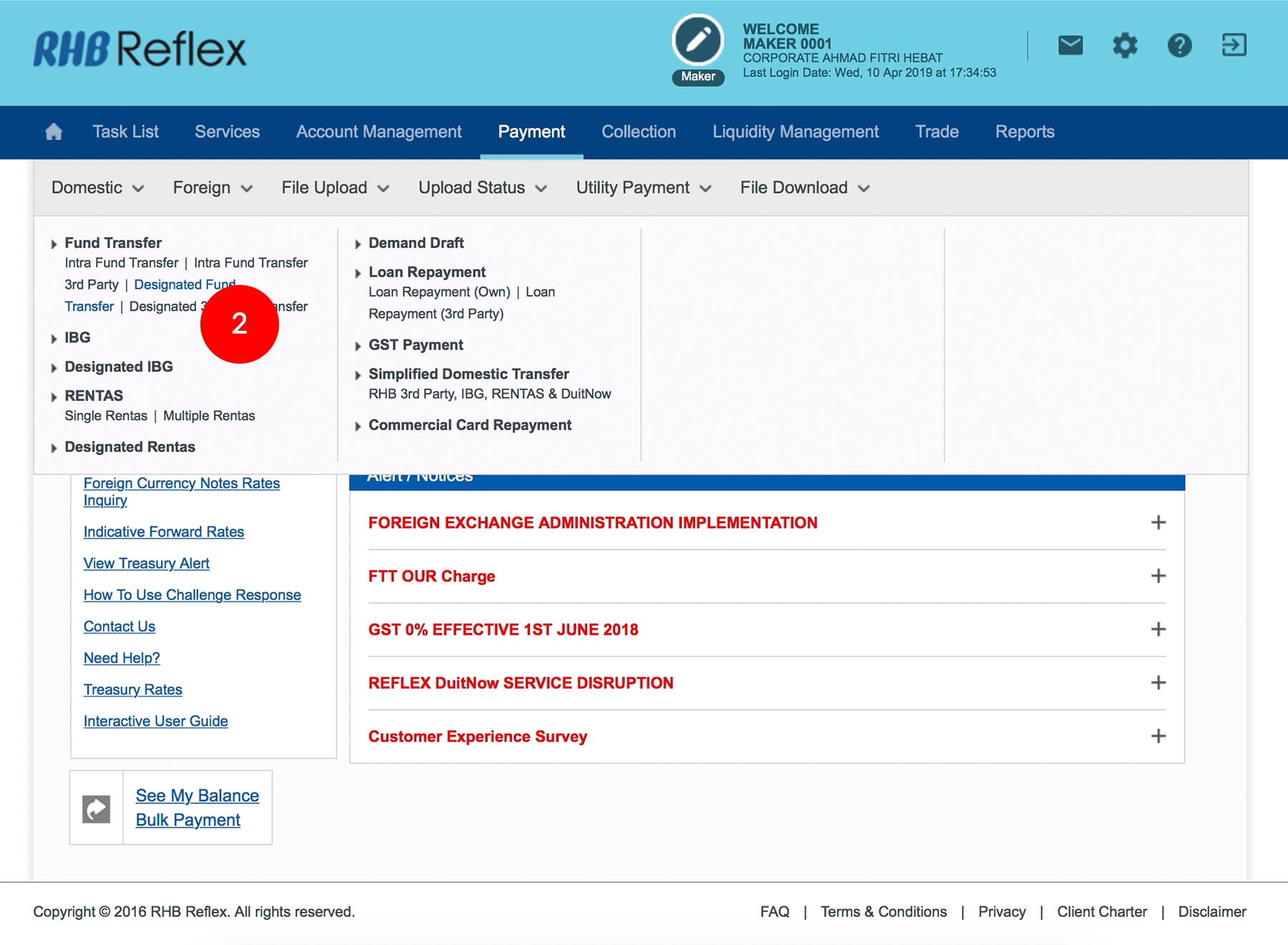Switch to the Collection tab
Viewport: 1288px width, 945px height.
[638, 132]
